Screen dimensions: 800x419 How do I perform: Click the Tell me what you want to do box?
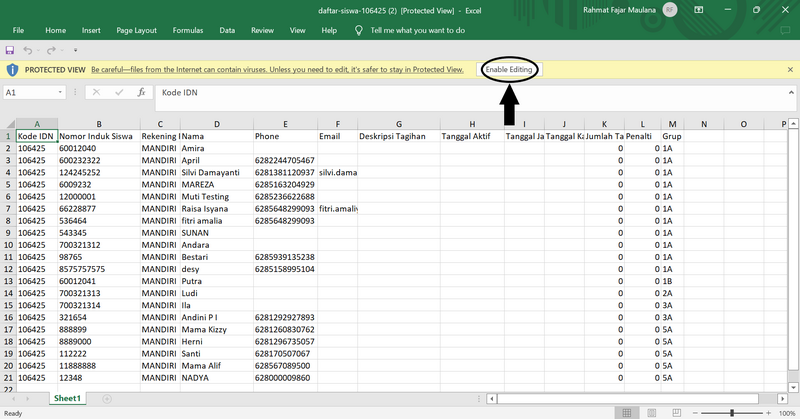[417, 30]
